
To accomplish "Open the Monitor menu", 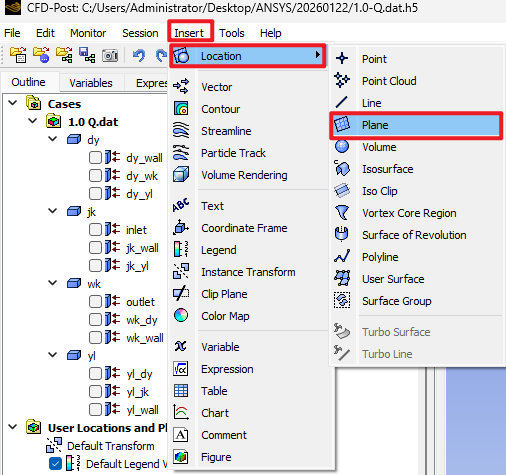I will (x=88, y=33).
